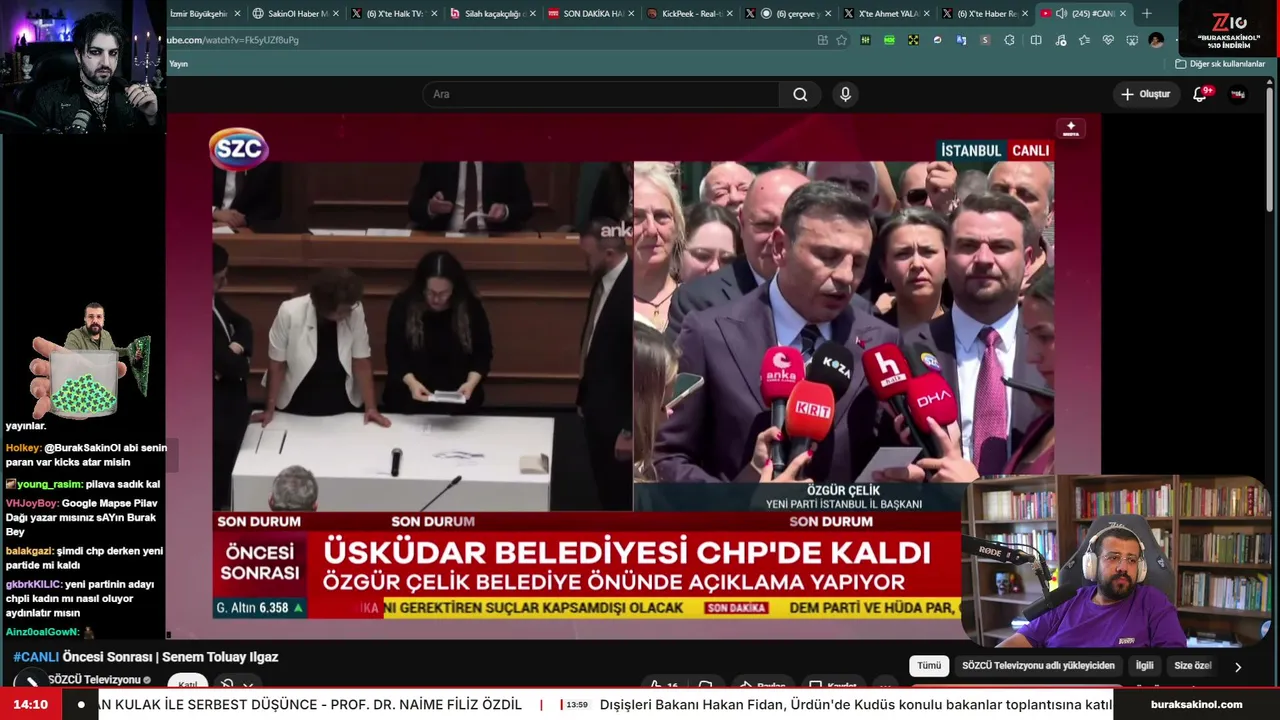Click the buraksakinol.com text in the ticker
This screenshot has width=1280, height=720.
[1196, 704]
